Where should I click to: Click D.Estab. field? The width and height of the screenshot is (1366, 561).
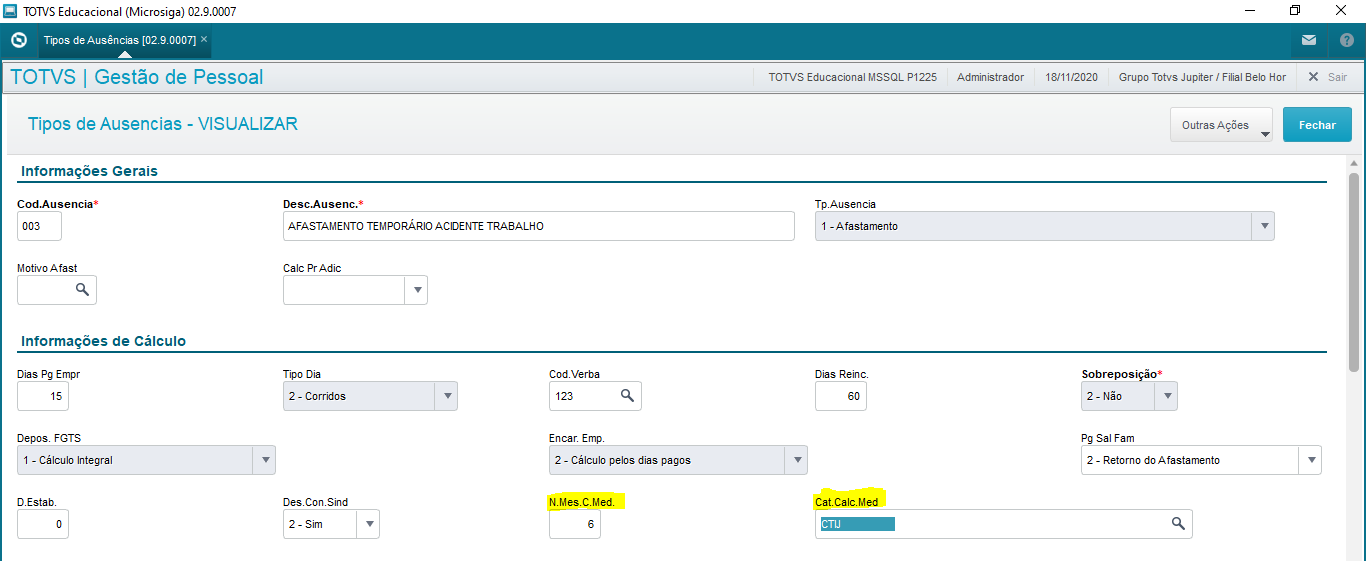(x=43, y=524)
